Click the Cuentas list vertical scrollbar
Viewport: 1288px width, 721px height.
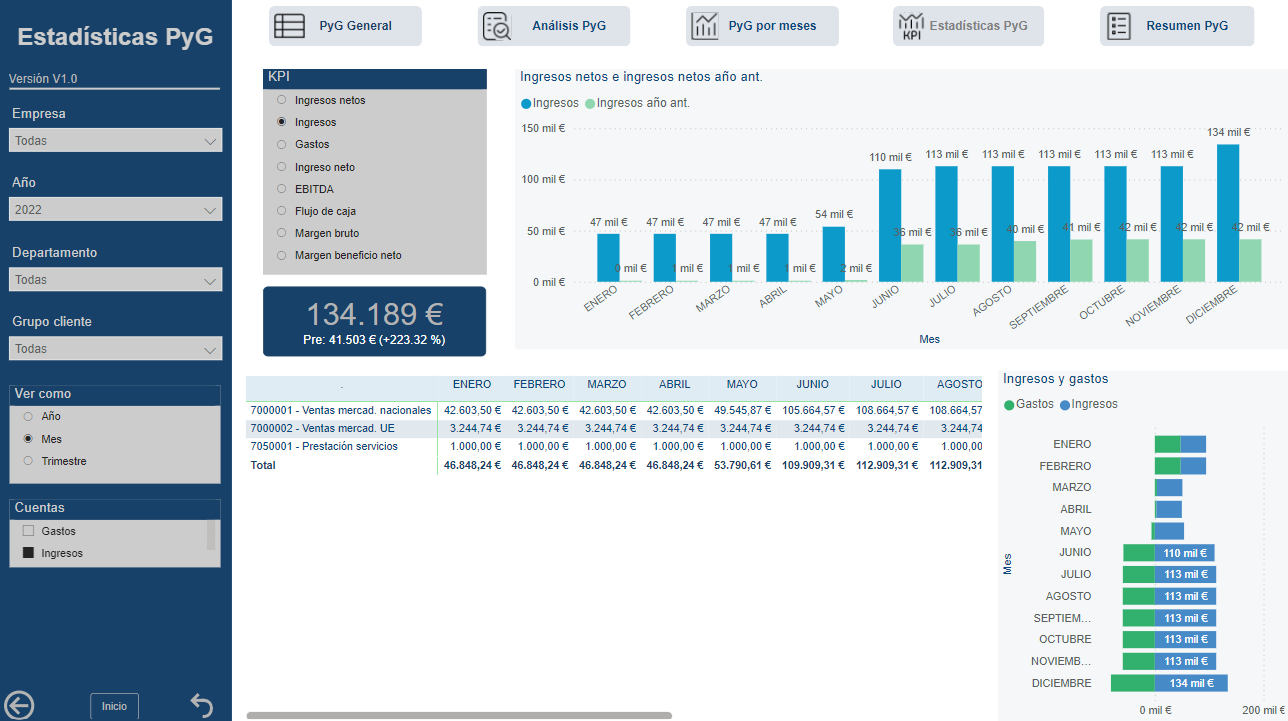coord(211,535)
